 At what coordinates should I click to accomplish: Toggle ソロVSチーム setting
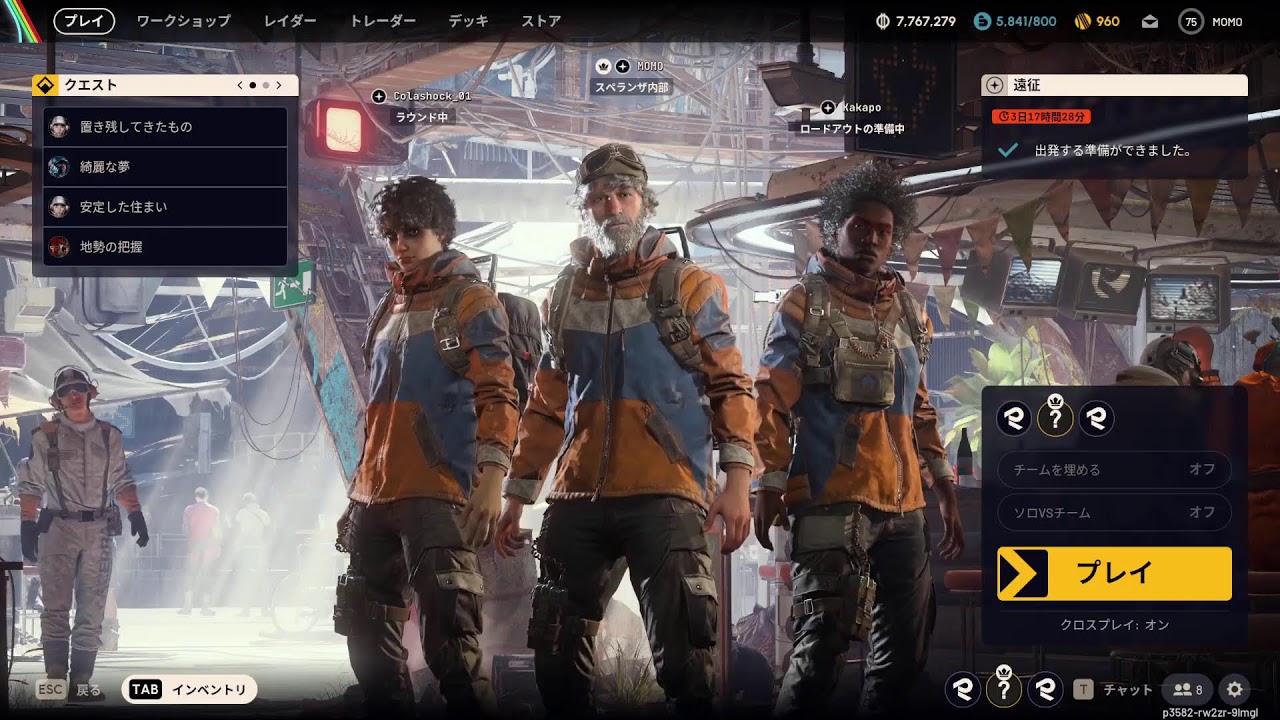(1114, 512)
